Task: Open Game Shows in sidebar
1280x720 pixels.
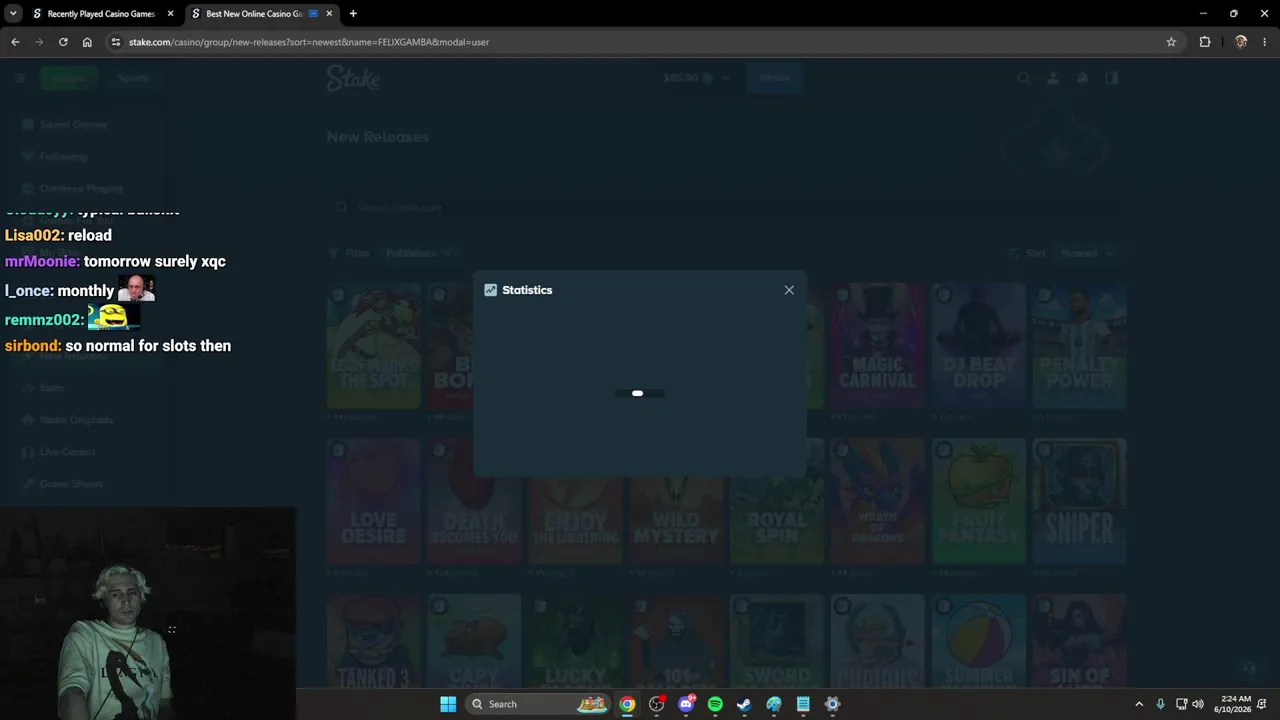Action: click(x=71, y=484)
